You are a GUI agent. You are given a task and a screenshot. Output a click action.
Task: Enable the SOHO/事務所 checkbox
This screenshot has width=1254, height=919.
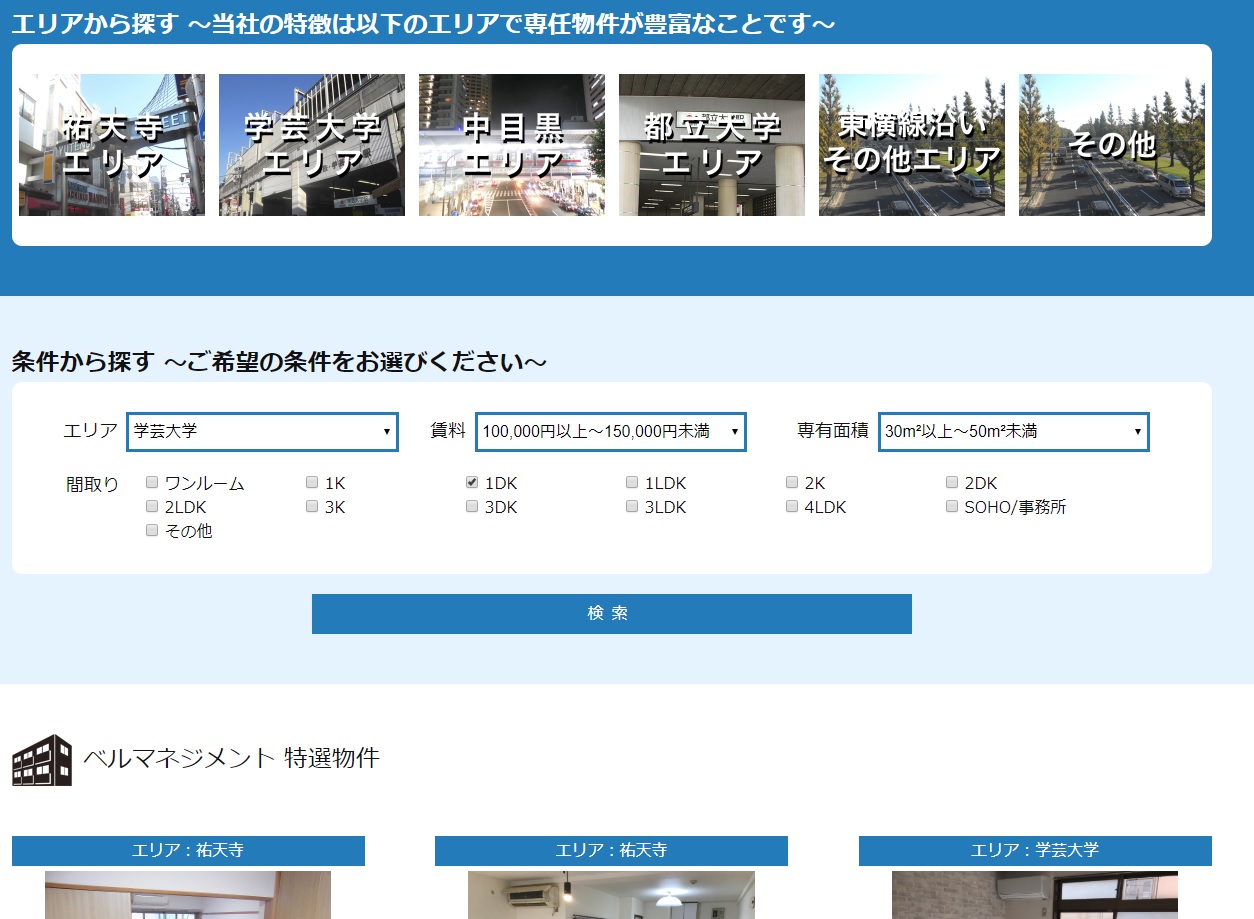(951, 506)
